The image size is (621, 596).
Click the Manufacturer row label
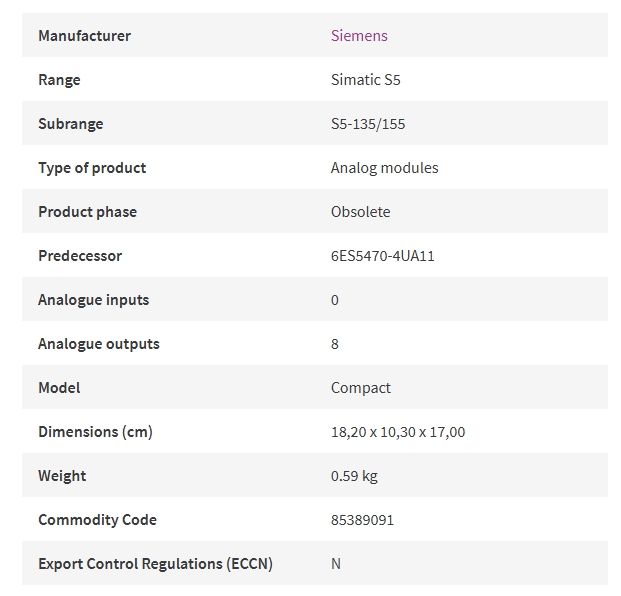84,36
